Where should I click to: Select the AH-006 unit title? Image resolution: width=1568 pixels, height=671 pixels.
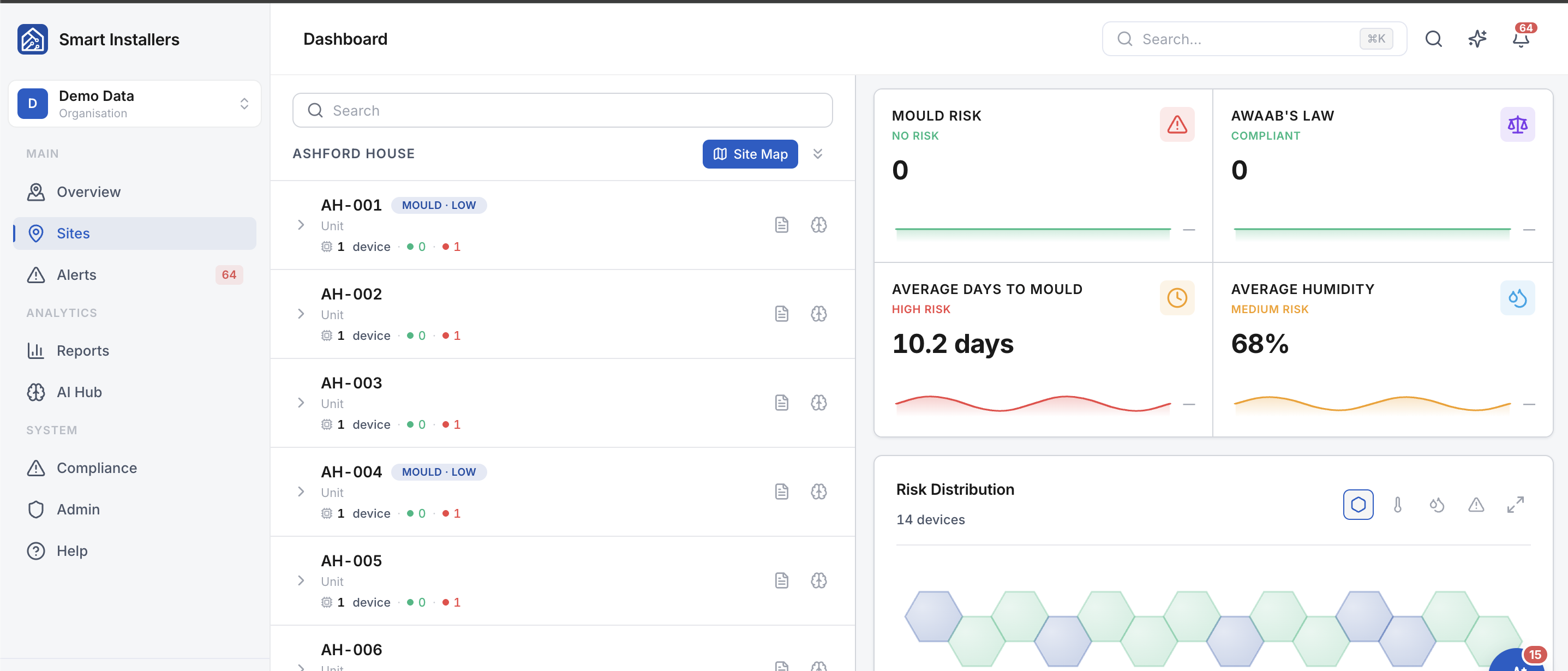351,650
